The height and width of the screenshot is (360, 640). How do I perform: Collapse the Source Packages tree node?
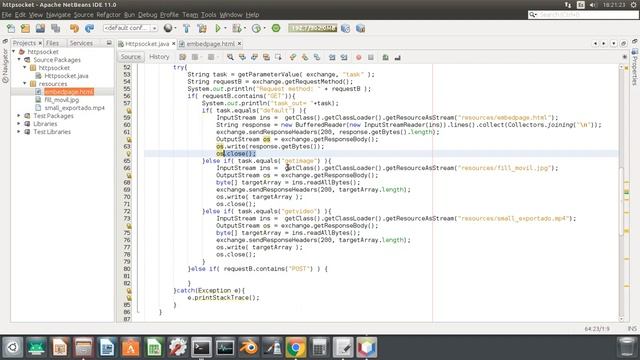[x=19, y=60]
